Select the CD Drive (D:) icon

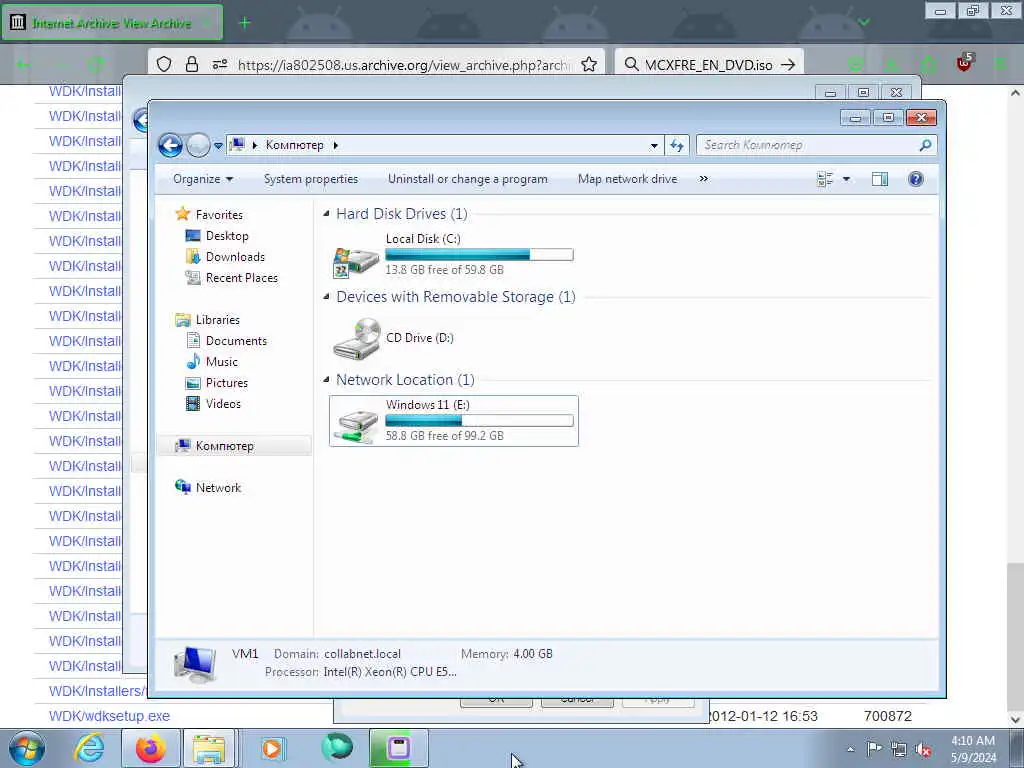357,338
